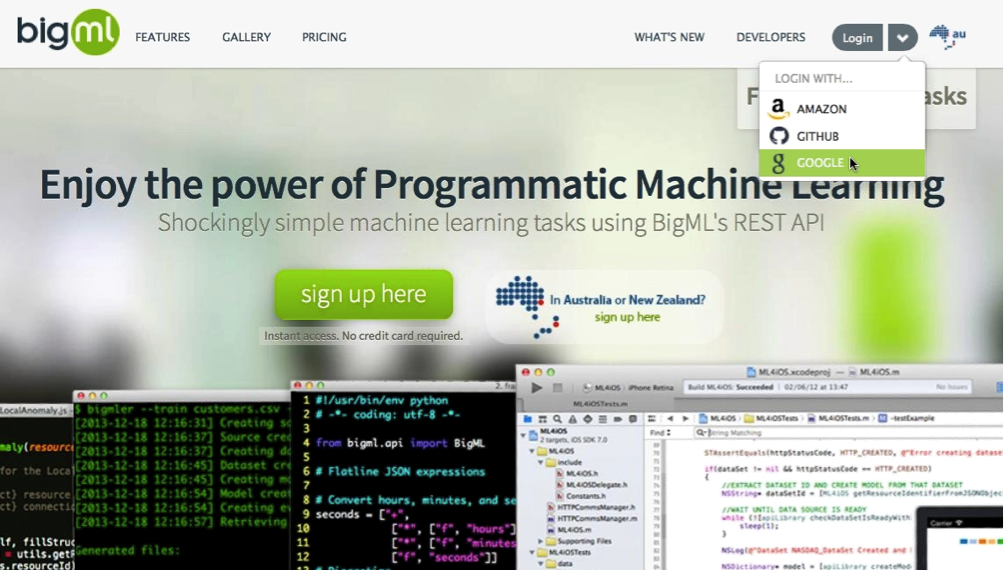Screen dimensions: 1004x570
Task: Click the BigML logo
Action: [x=68, y=32]
